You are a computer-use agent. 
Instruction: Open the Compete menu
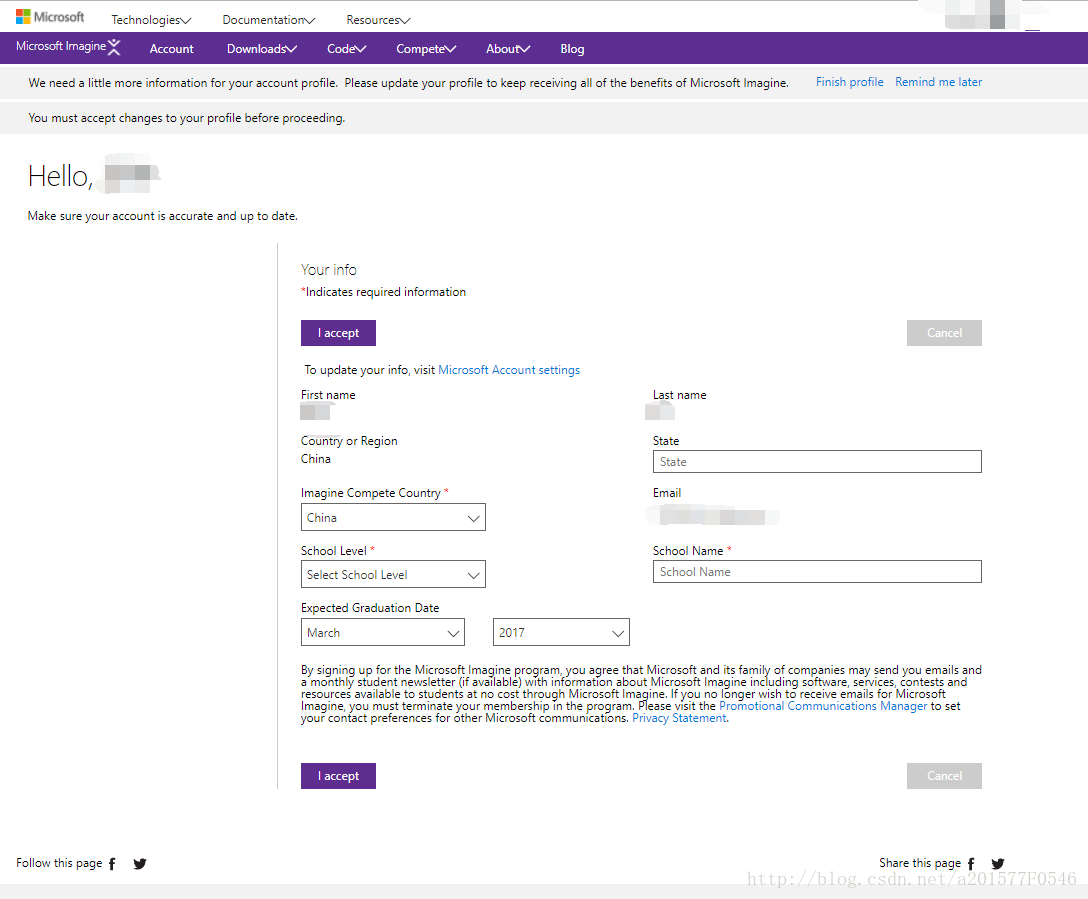click(x=426, y=49)
